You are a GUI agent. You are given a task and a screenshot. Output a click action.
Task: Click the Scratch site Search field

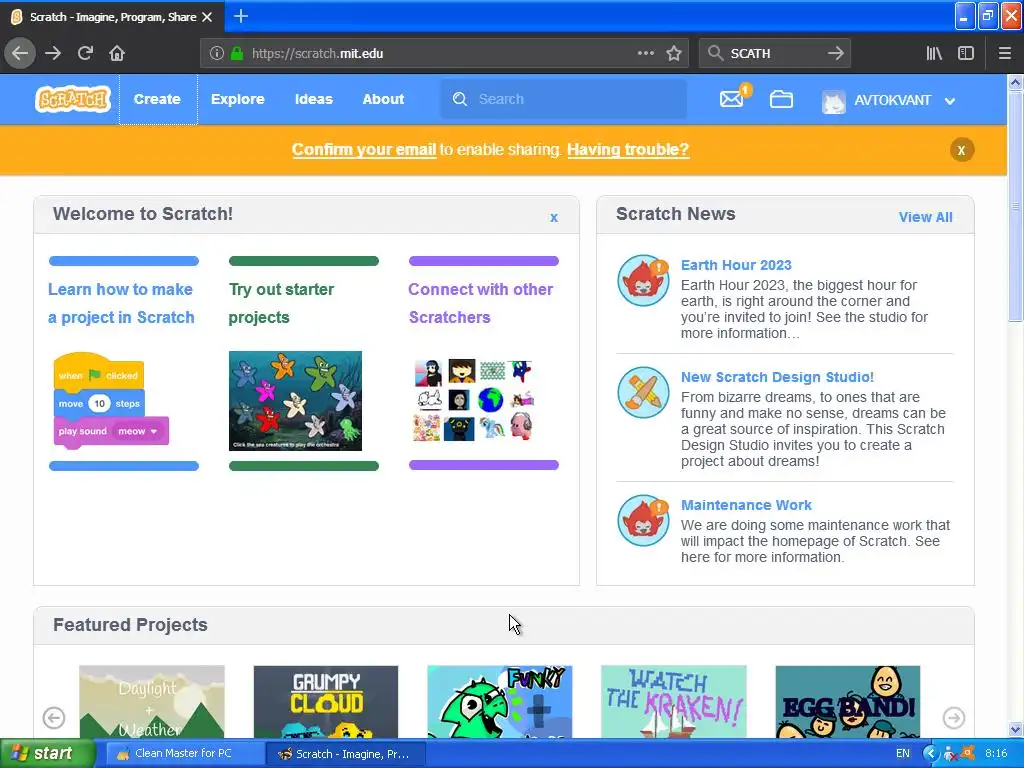pyautogui.click(x=564, y=99)
